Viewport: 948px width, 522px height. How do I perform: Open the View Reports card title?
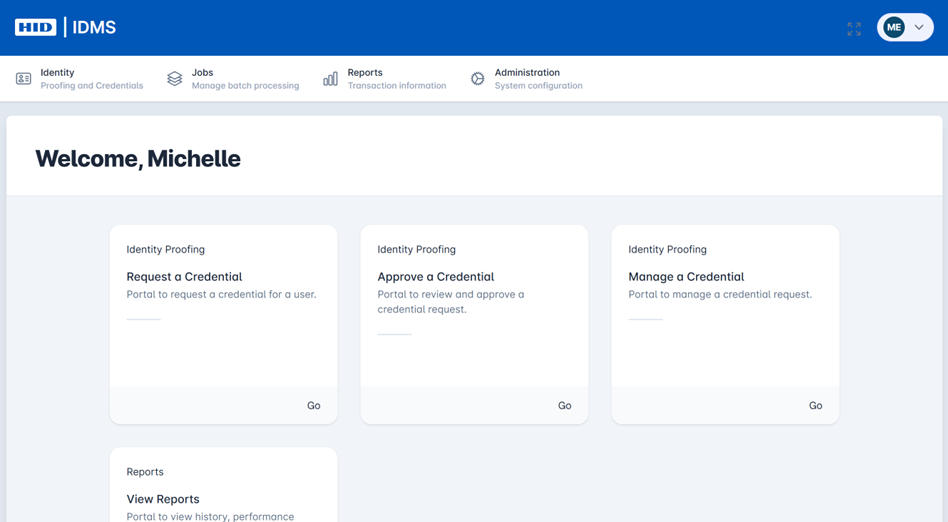click(163, 499)
